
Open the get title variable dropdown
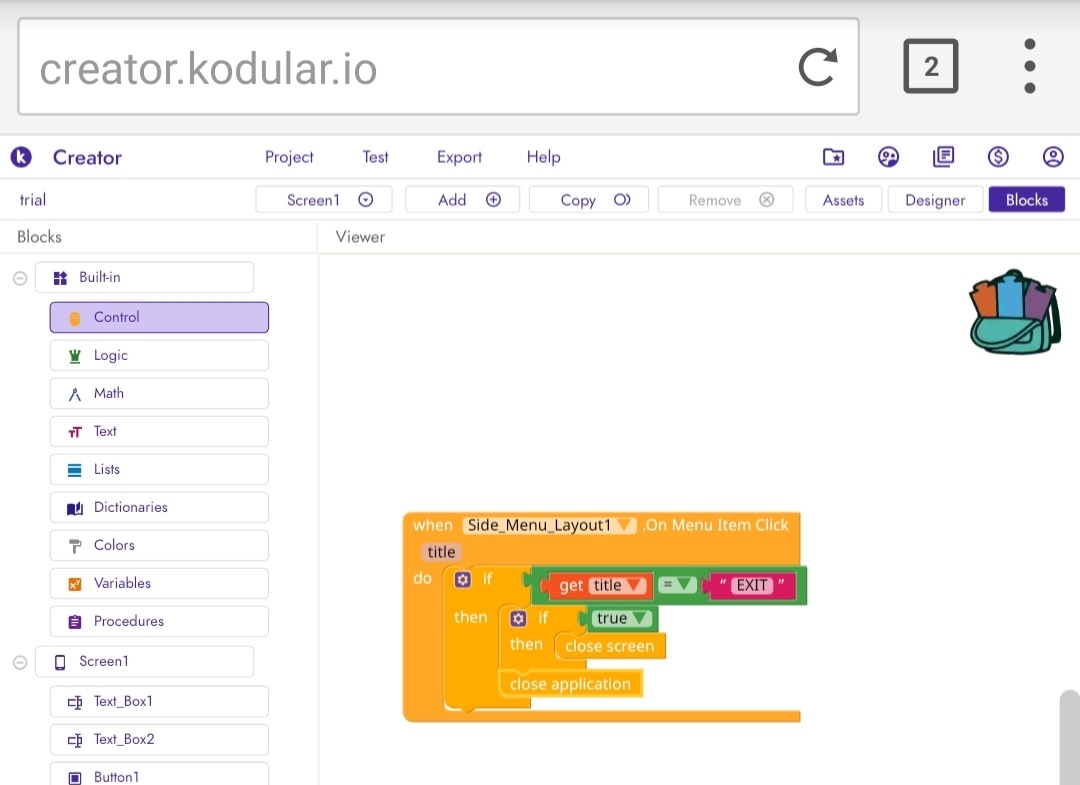[618, 585]
